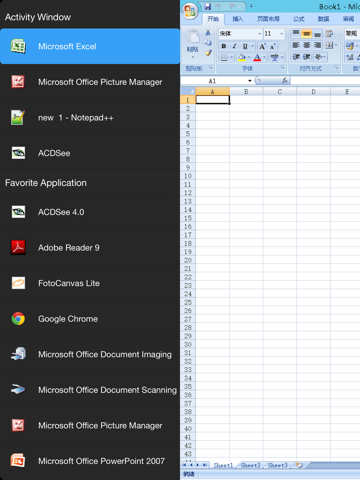Click the Redo arrow in Excel
Image resolution: width=360 pixels, height=480 pixels.
(232, 6)
